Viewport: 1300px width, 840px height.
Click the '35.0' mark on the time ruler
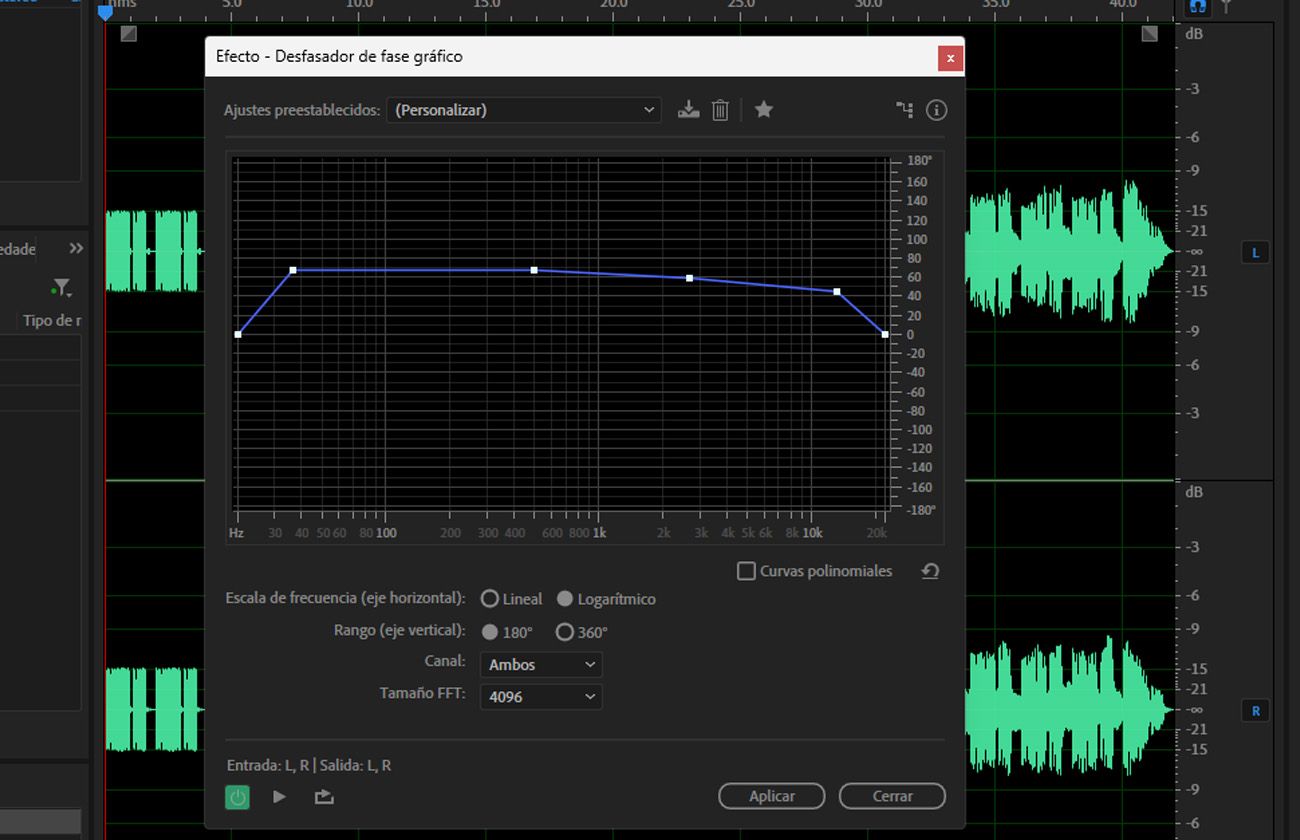pos(996,5)
